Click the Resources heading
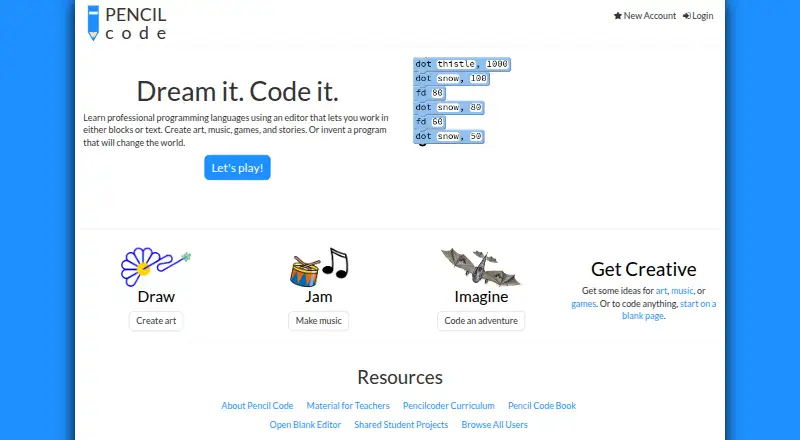 (x=400, y=377)
